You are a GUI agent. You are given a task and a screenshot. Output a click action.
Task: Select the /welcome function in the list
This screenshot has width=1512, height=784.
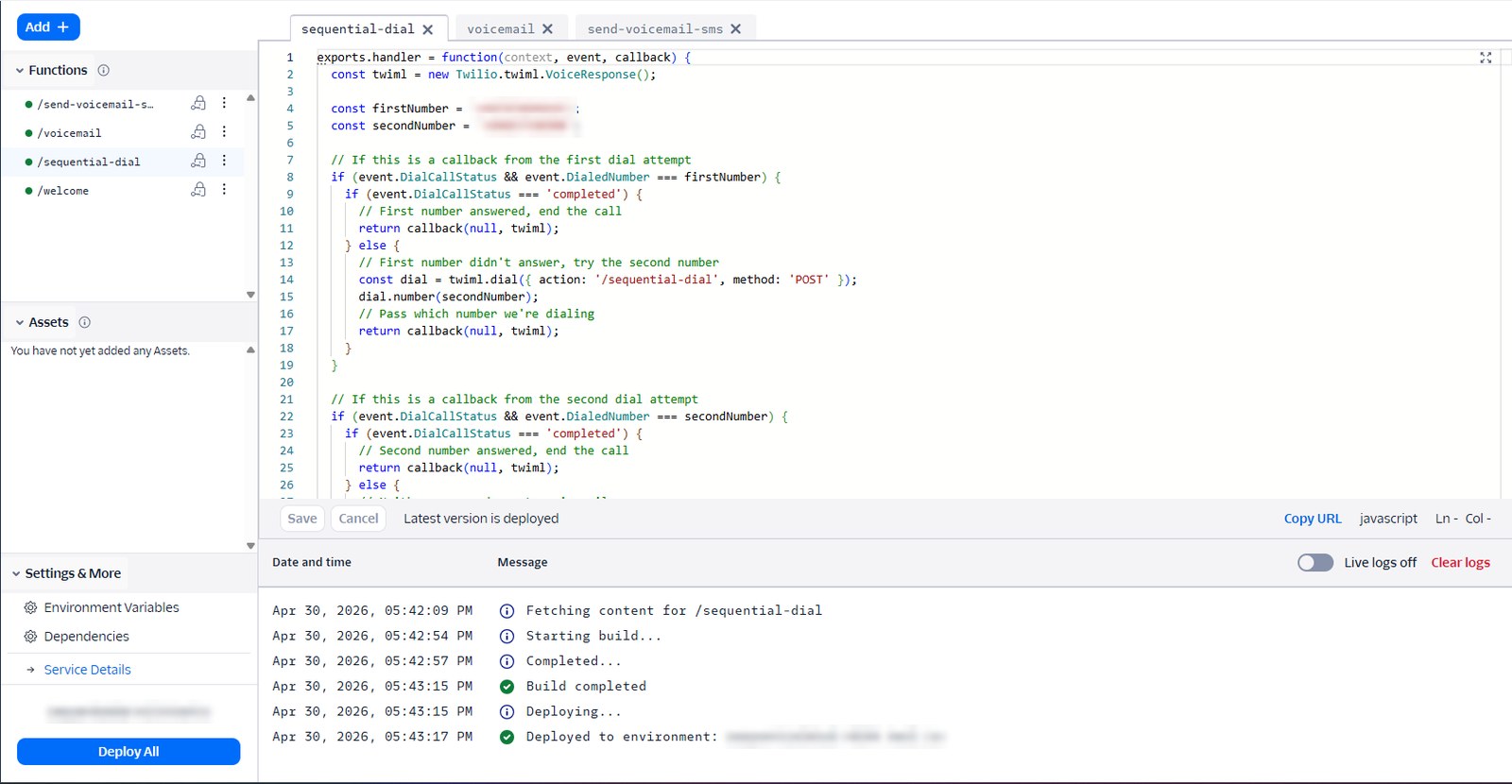coord(63,191)
